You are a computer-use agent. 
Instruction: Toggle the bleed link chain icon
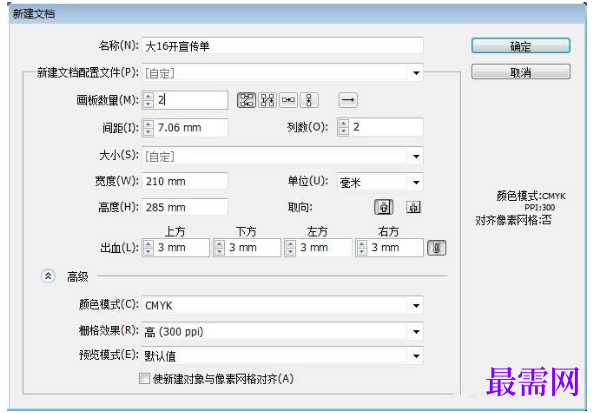(437, 248)
